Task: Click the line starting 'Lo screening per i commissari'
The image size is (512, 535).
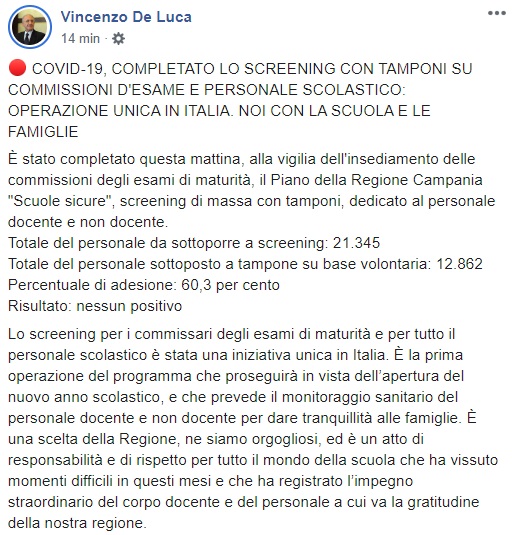Action: pyautogui.click(x=232, y=334)
